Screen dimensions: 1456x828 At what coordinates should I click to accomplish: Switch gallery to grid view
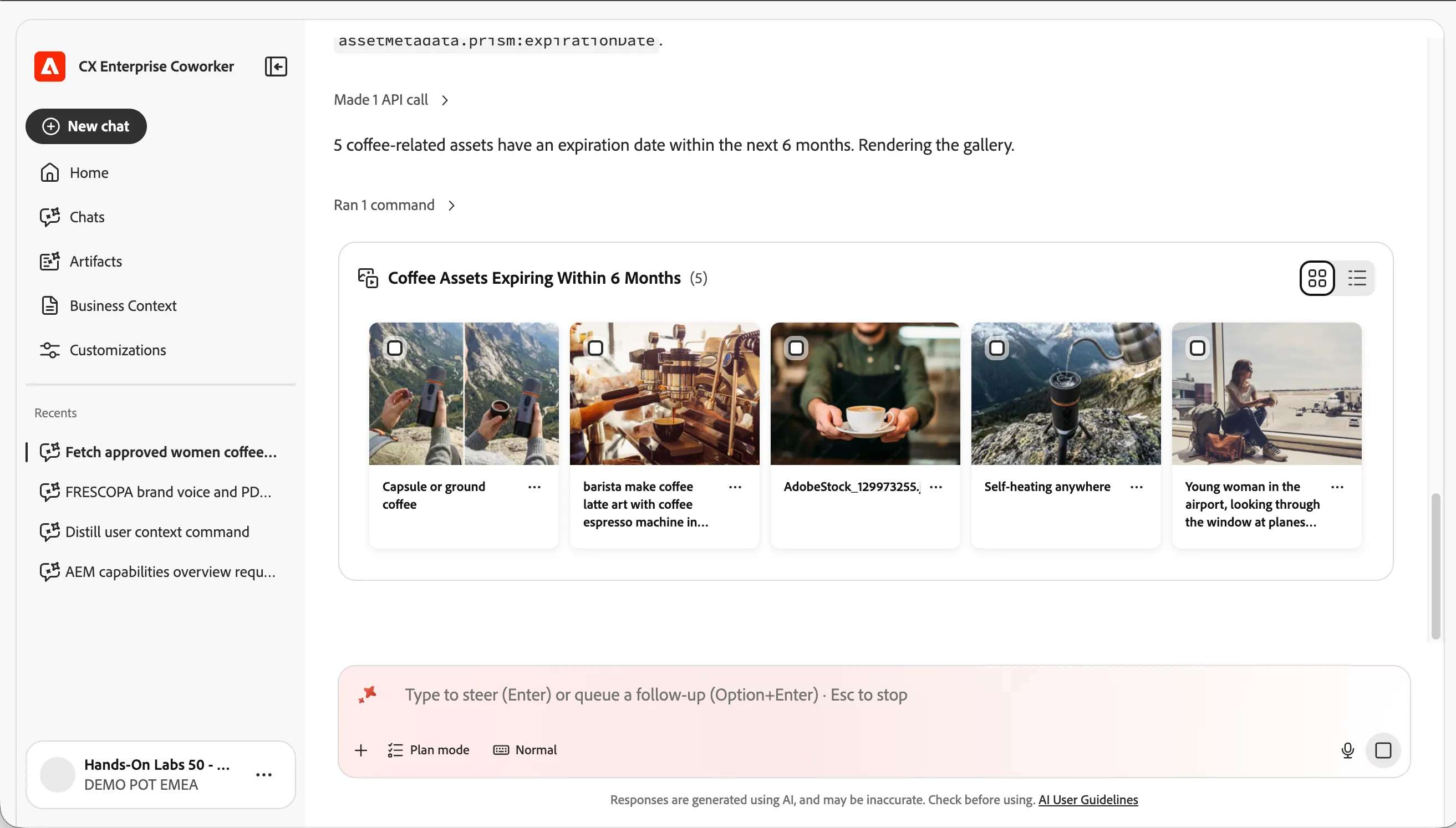[1317, 278]
